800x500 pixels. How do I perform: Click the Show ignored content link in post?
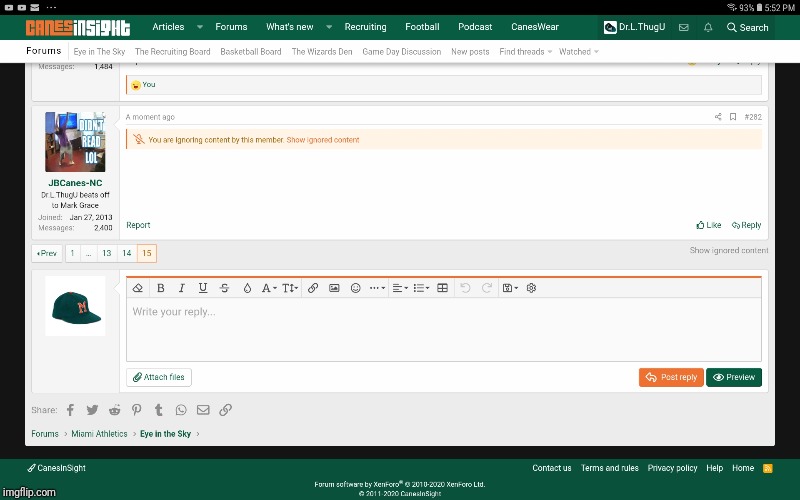pos(323,140)
